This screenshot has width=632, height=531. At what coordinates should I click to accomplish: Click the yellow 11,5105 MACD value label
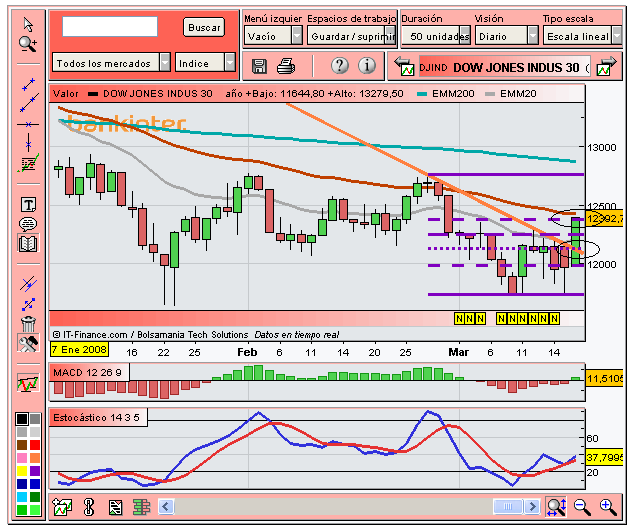tap(605, 379)
